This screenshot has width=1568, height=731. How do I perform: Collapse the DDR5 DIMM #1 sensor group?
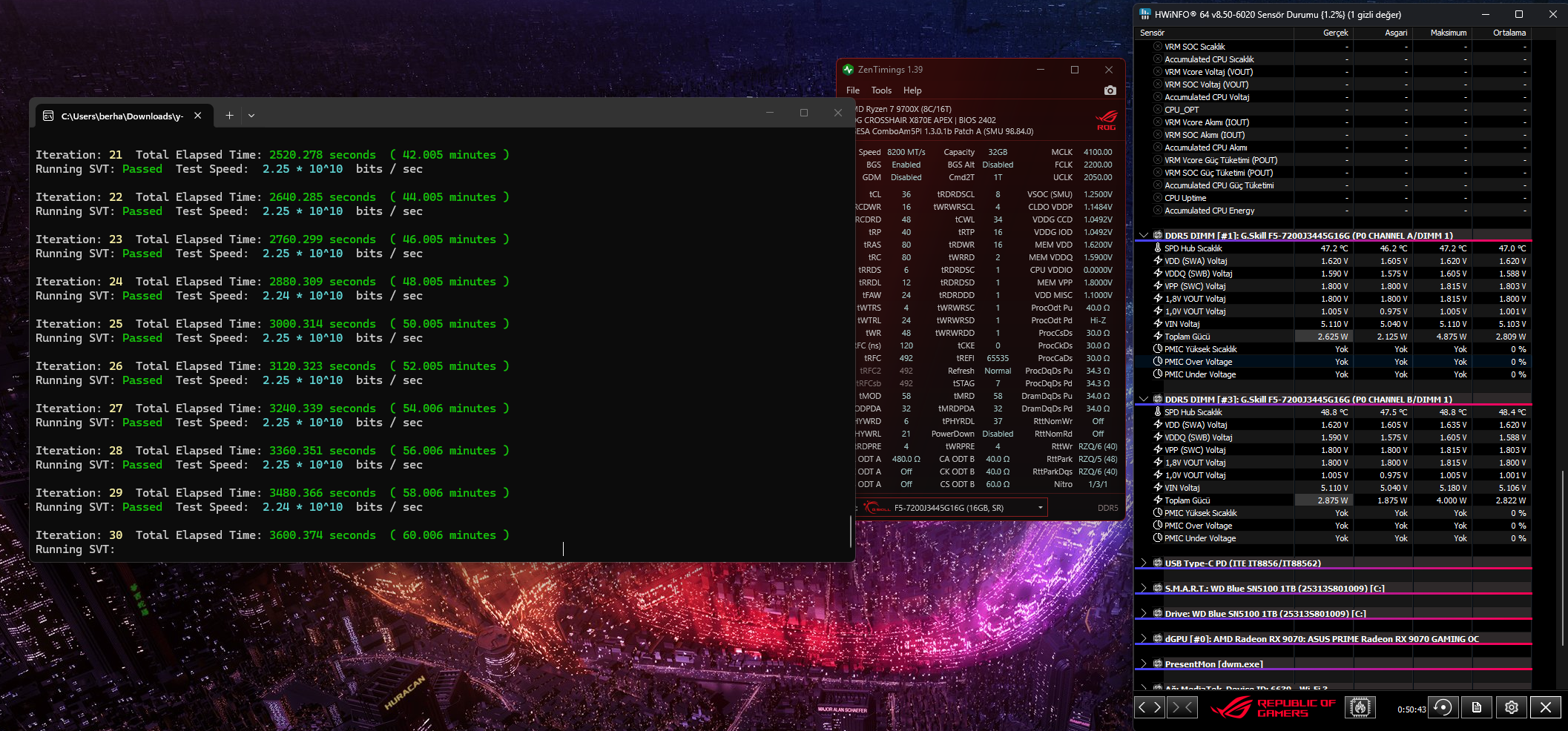1143,236
